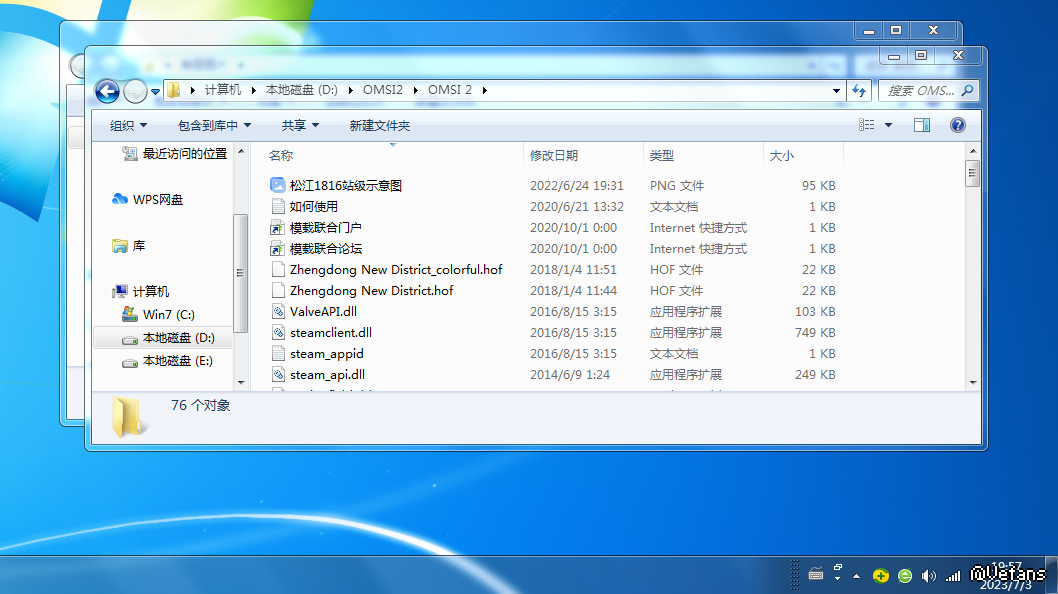The image size is (1058, 594).
Task: Select 本地磁盘 (D:) in the breadcrumb
Action: click(x=302, y=90)
